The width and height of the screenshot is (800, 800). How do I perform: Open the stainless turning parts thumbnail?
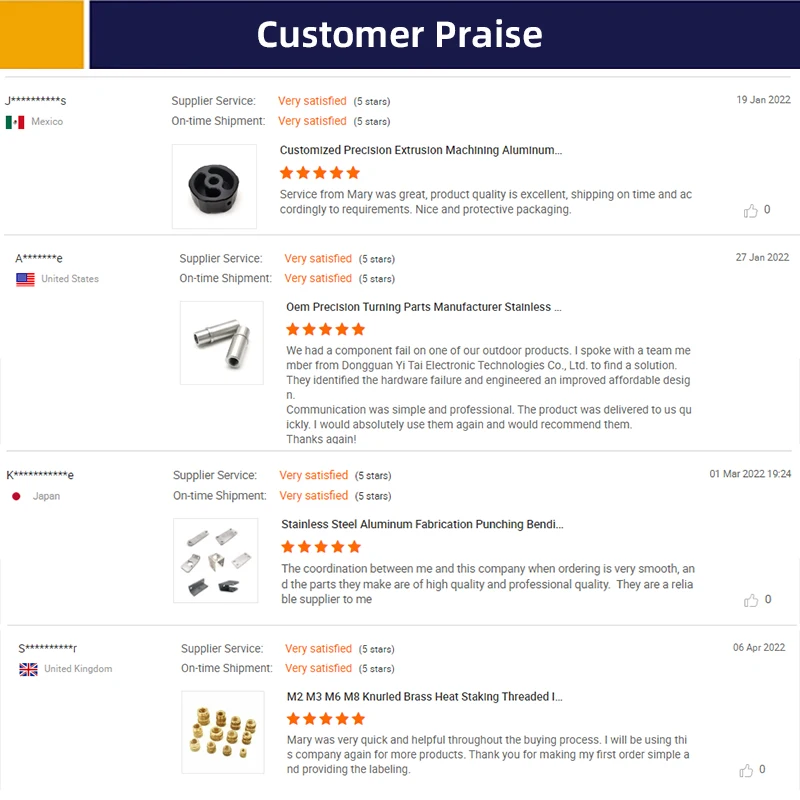[221, 343]
